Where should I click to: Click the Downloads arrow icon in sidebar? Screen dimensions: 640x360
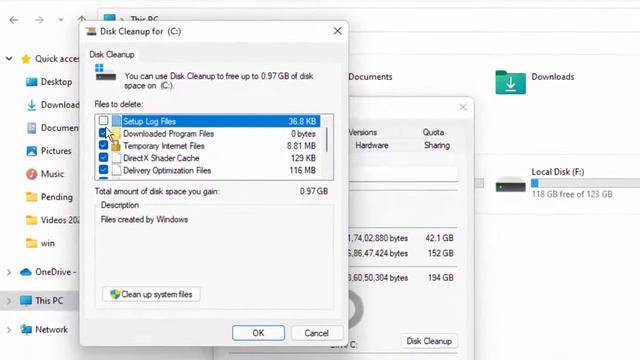click(31, 105)
